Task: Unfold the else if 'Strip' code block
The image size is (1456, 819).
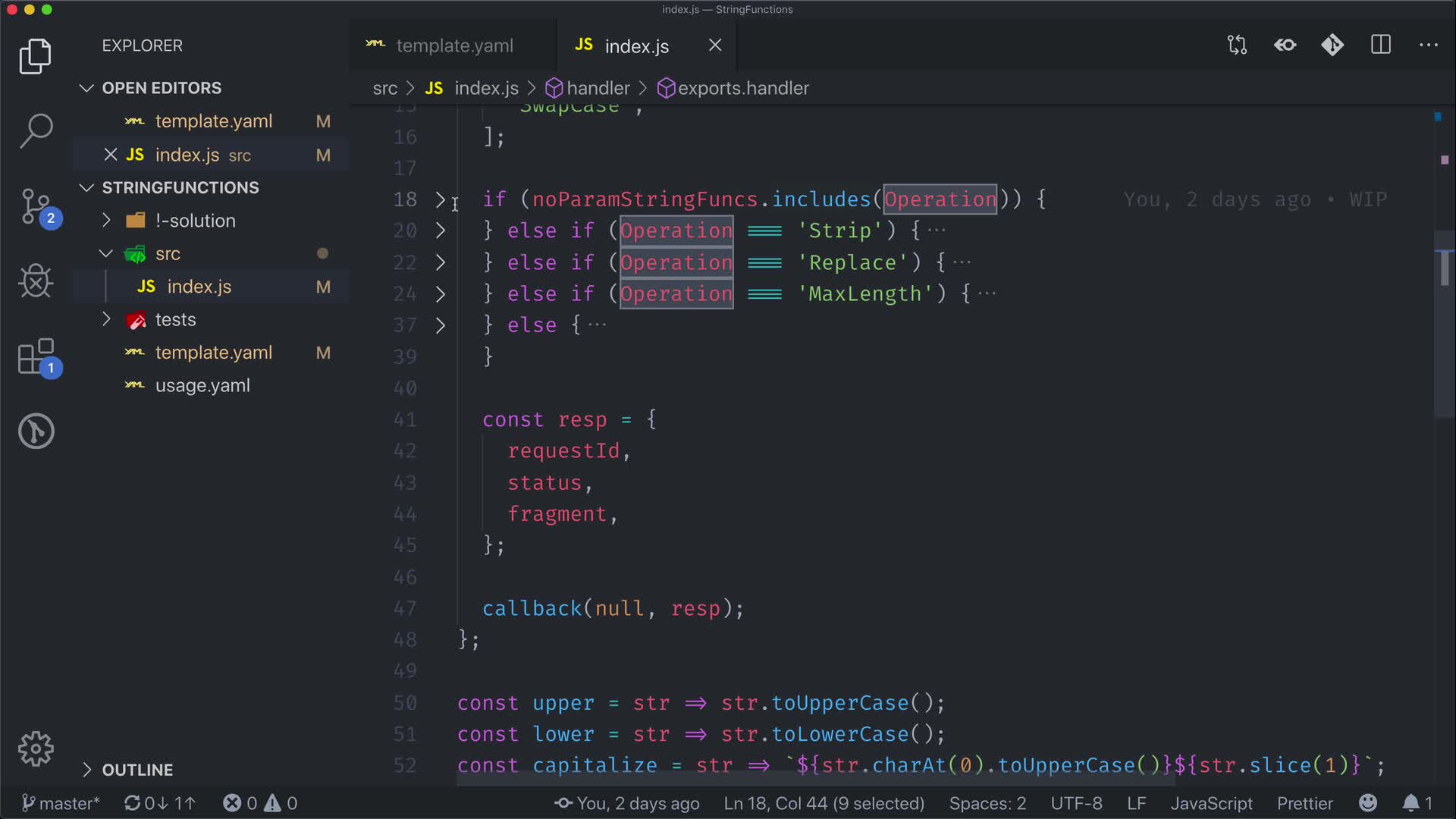Action: point(441,231)
